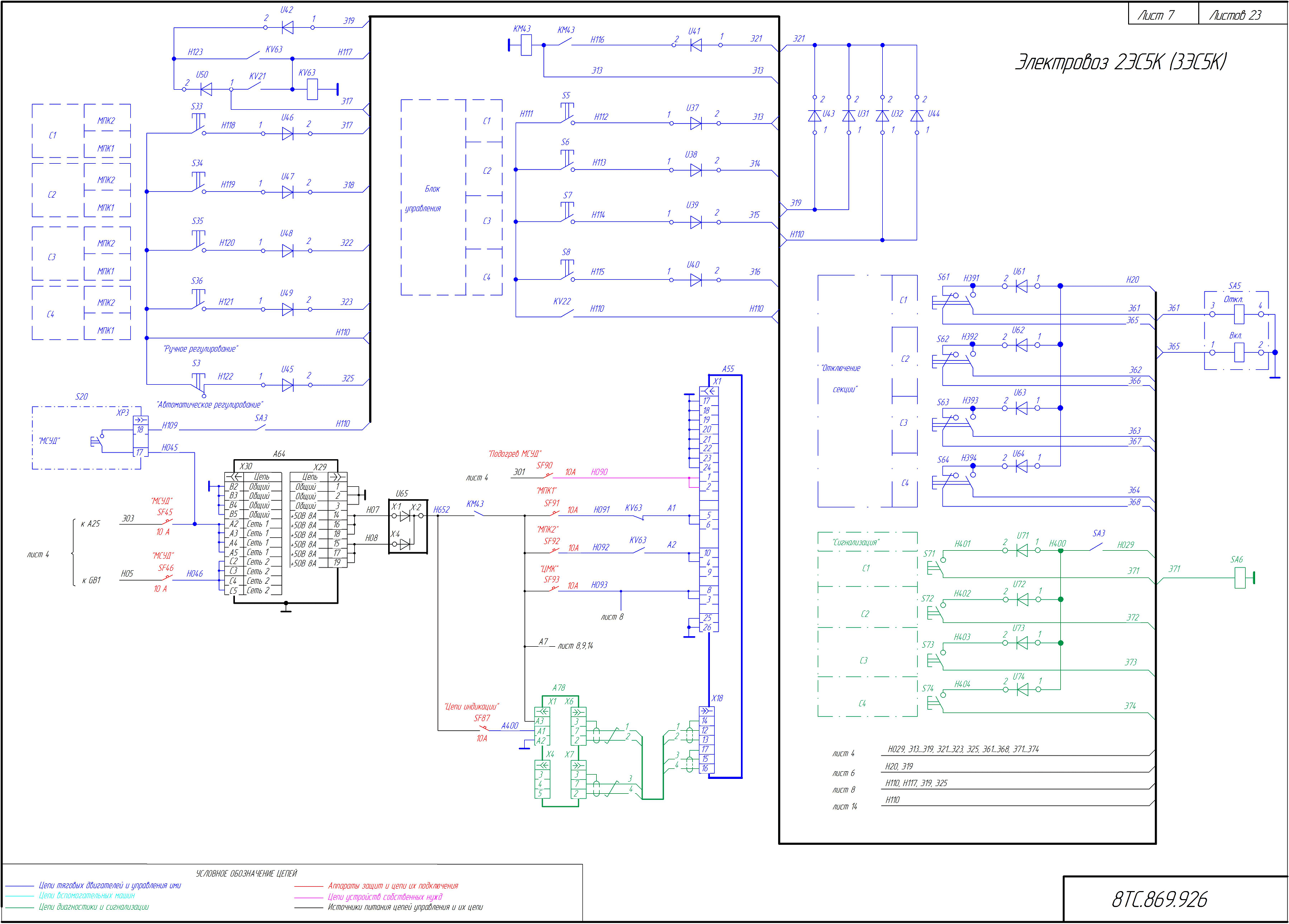The width and height of the screenshot is (1289, 924).
Task: Click the U50 diode symbol
Action: 206,89
